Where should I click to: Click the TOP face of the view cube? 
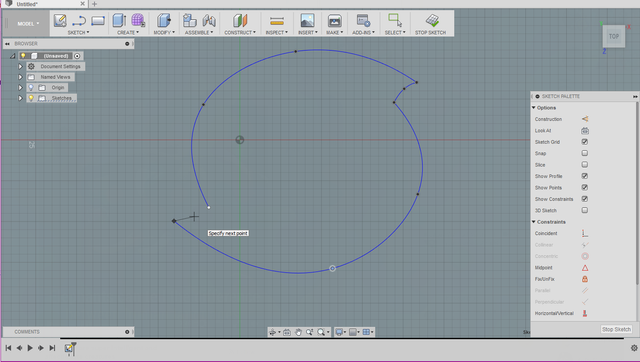pos(614,36)
